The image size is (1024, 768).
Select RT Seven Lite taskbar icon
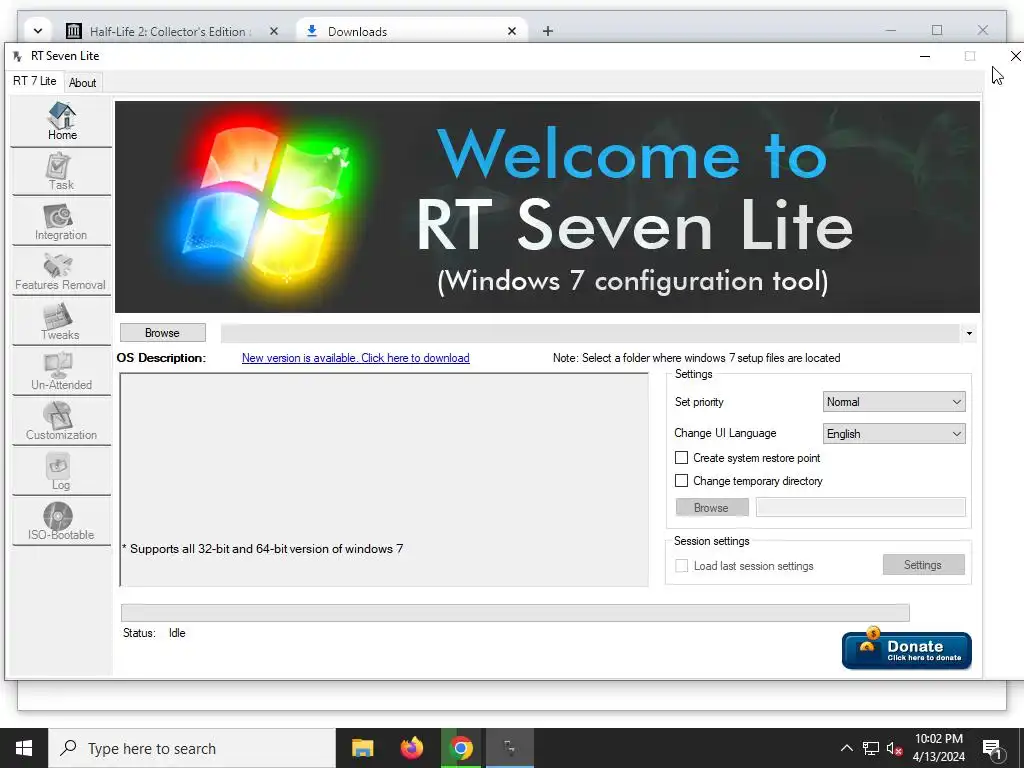[510, 748]
